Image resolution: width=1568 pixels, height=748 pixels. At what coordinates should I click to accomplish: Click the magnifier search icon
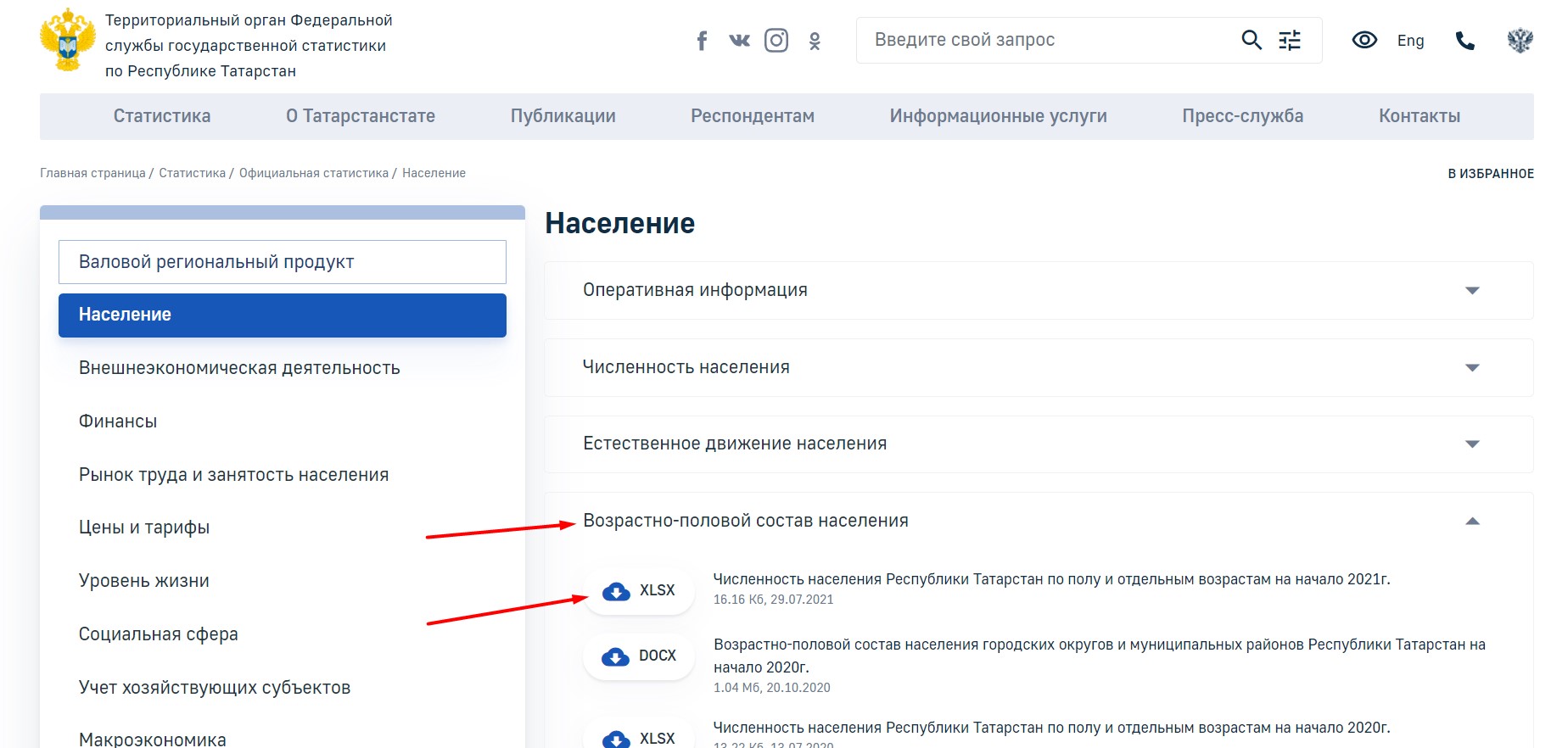click(x=1252, y=40)
